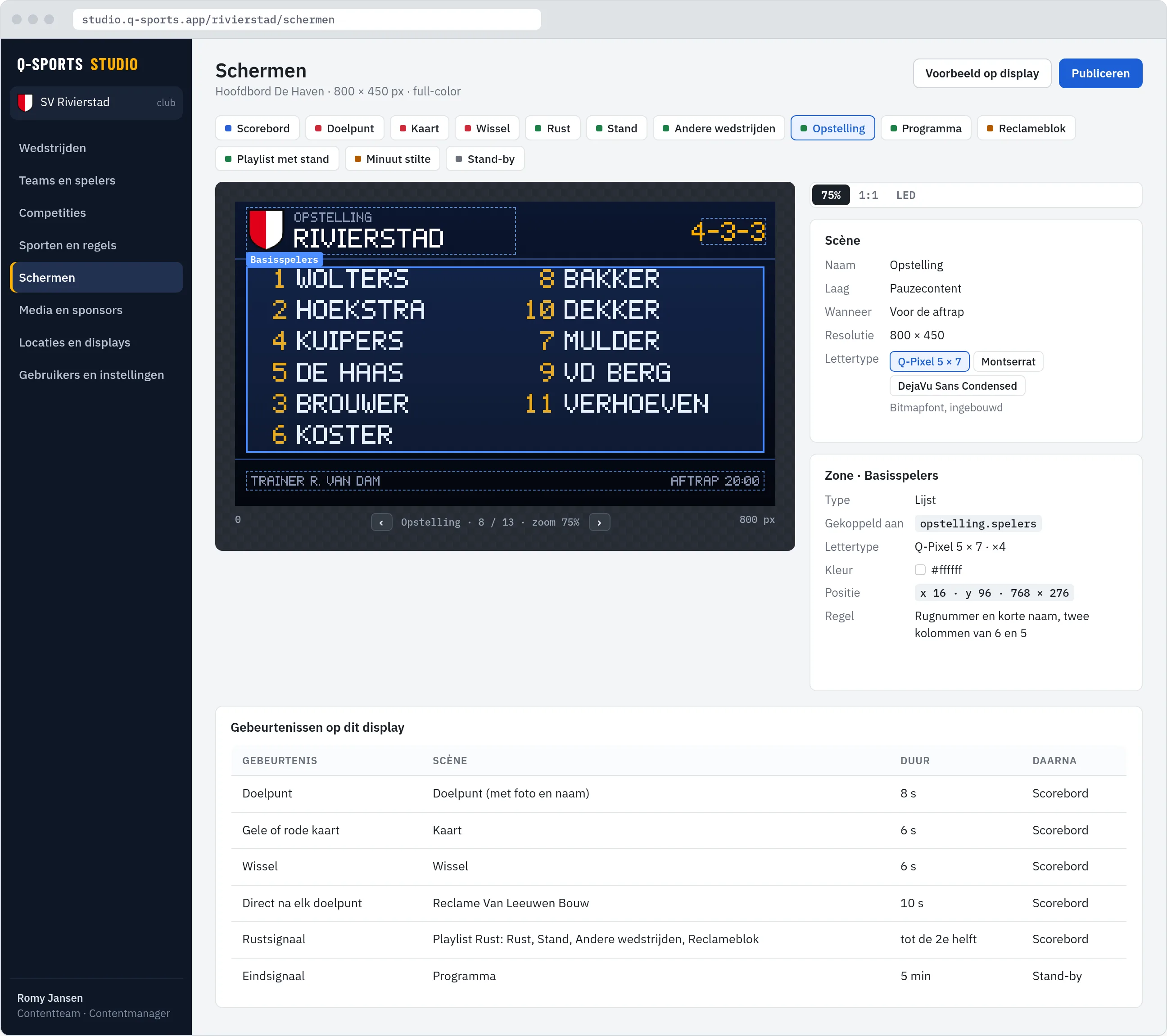Set preview zoom to 1:1

(868, 195)
